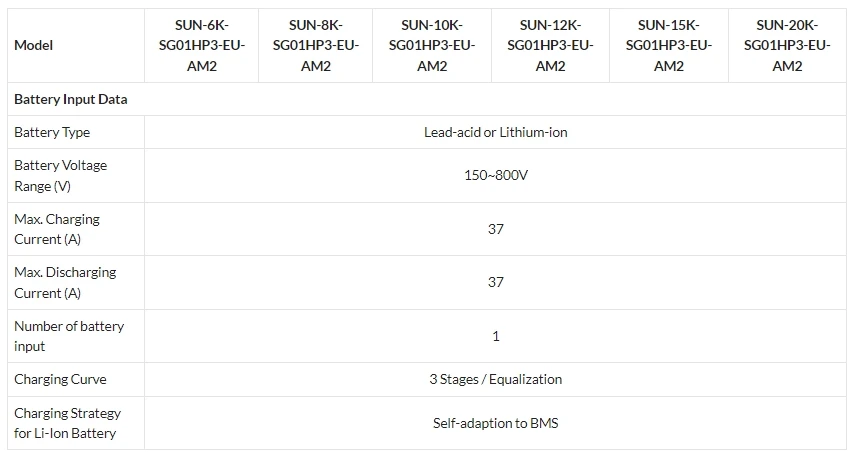The width and height of the screenshot is (858, 463).
Task: Click the Lead-acid or Lithium-ion value
Action: click(495, 132)
